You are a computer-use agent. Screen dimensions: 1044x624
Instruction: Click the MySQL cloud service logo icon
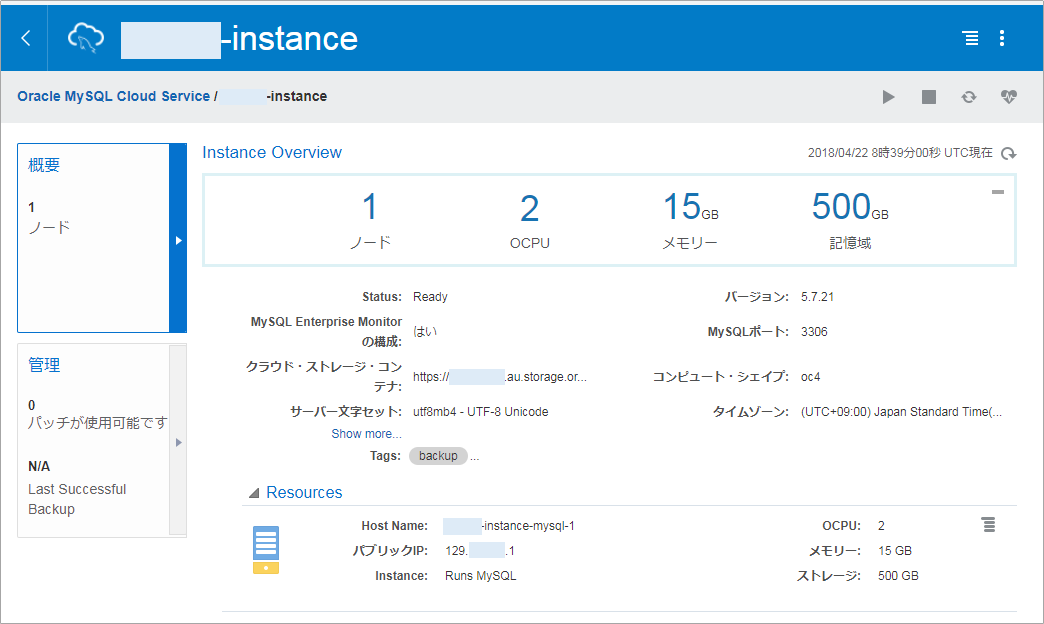coord(86,37)
